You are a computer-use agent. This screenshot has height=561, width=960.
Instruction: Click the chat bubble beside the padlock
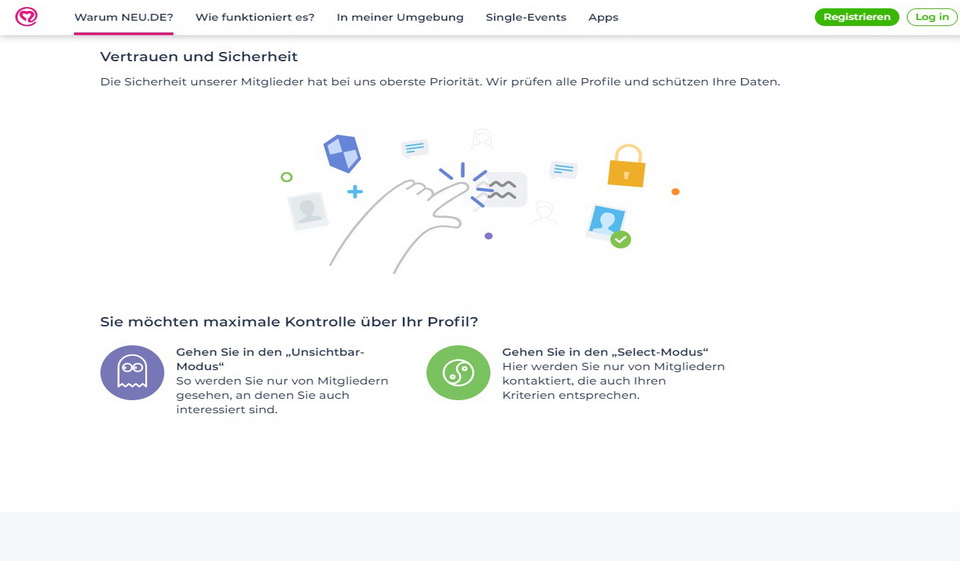pyautogui.click(x=563, y=169)
